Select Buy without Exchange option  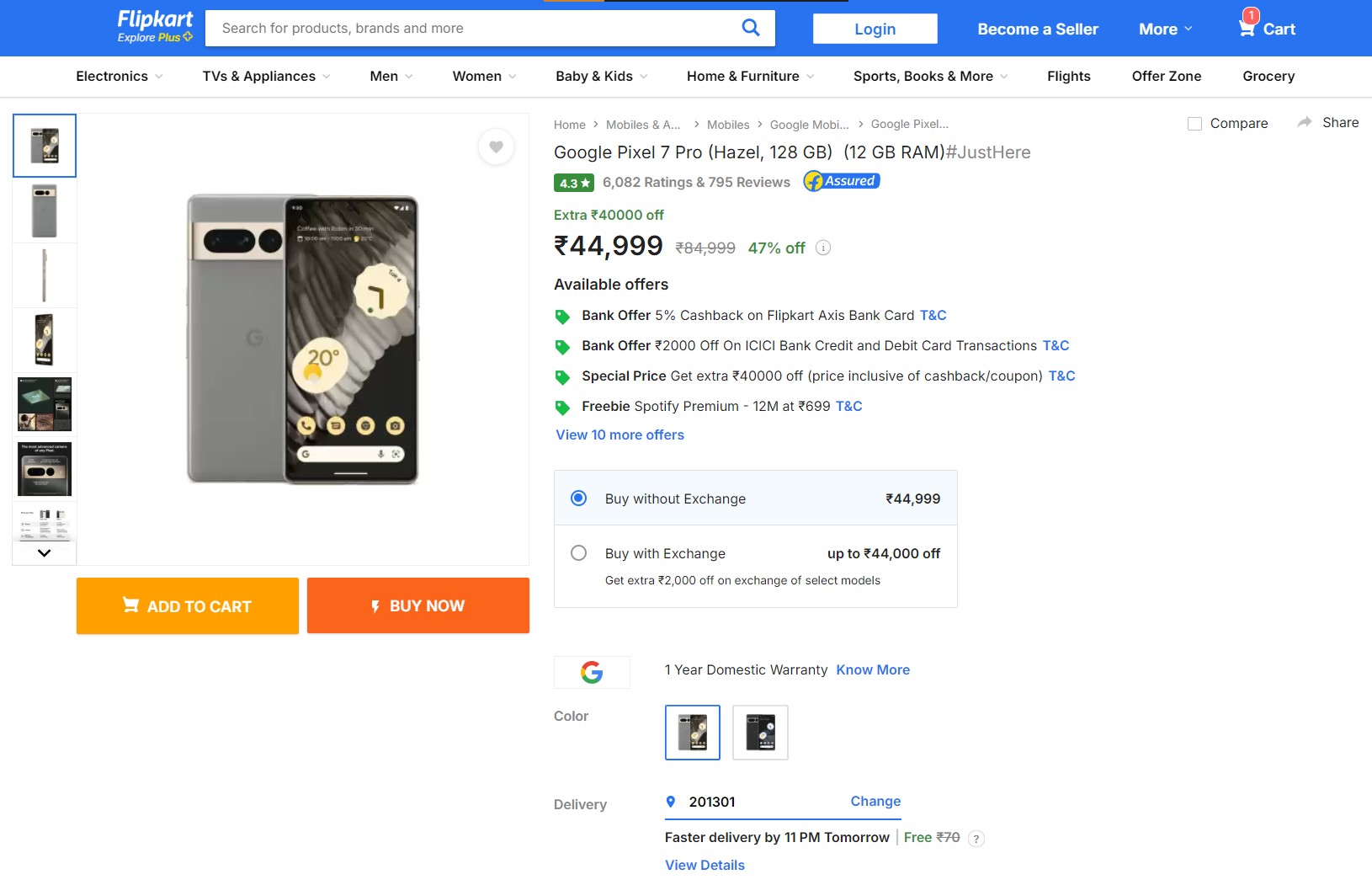(x=579, y=498)
